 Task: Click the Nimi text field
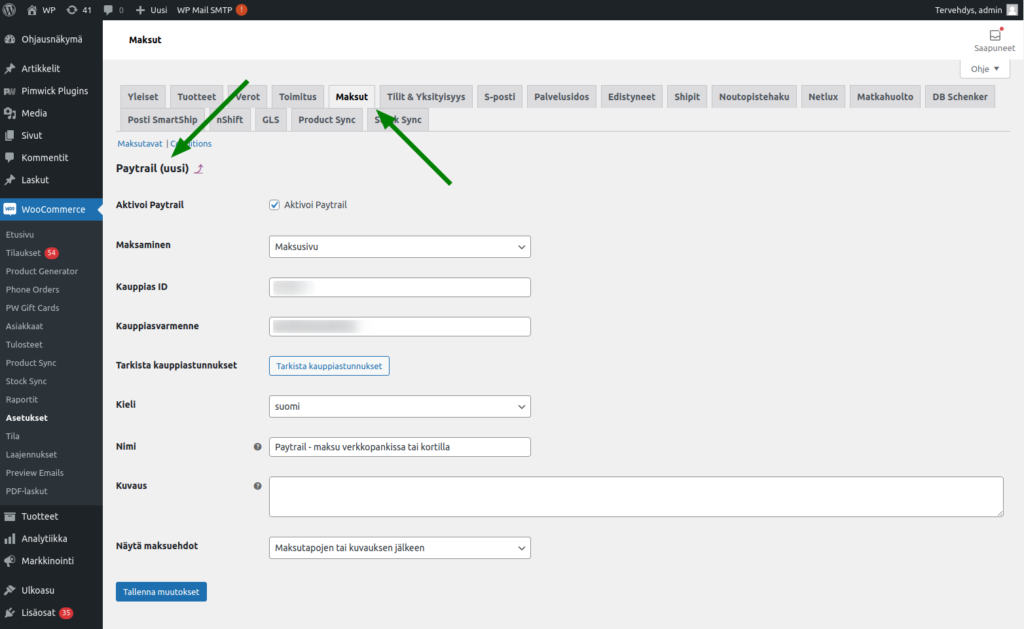400,447
